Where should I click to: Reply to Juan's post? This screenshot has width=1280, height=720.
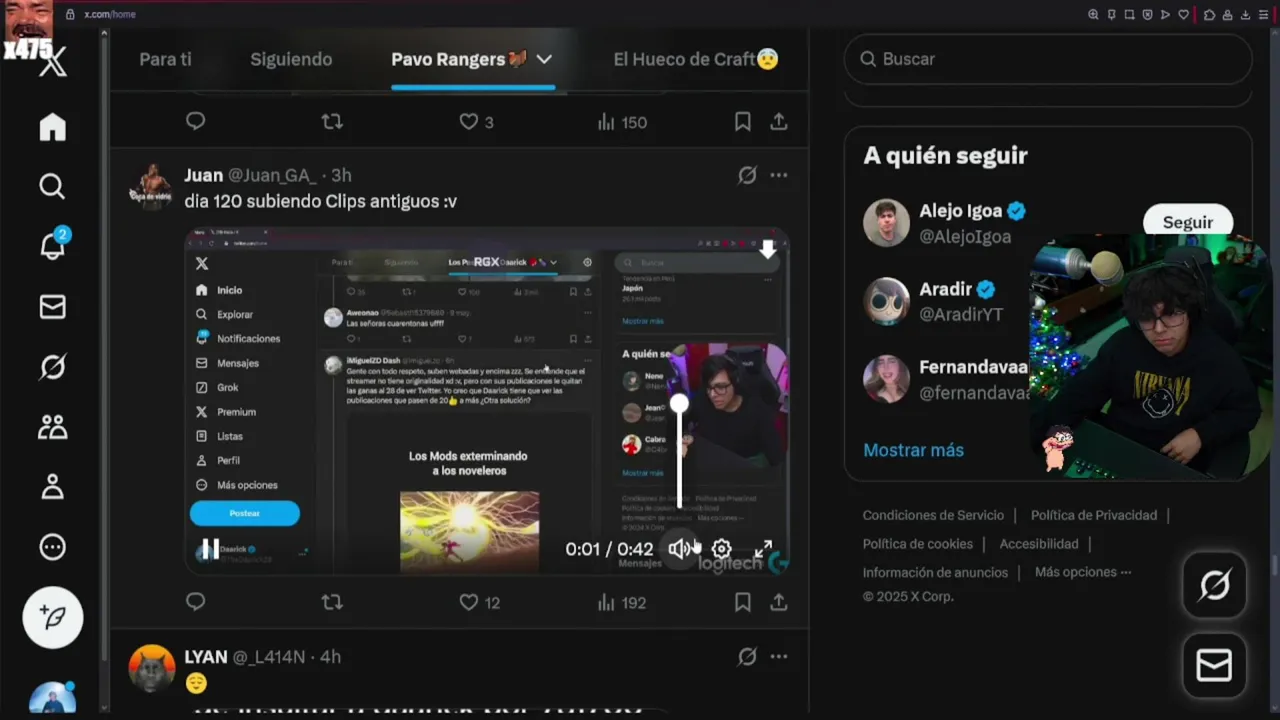tap(195, 602)
